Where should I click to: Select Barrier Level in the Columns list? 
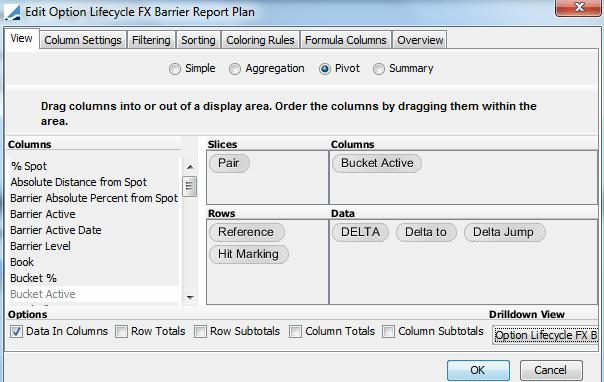[x=40, y=246]
